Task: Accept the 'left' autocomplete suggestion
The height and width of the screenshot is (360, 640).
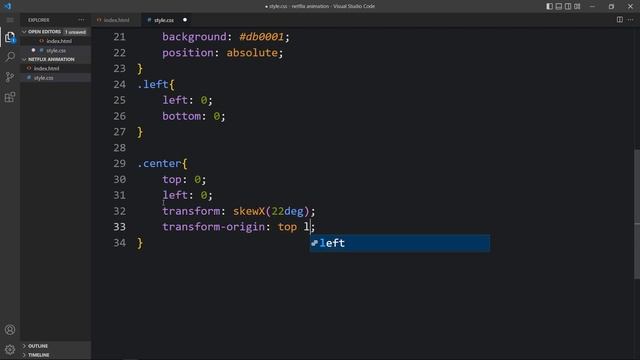Action: click(400, 243)
